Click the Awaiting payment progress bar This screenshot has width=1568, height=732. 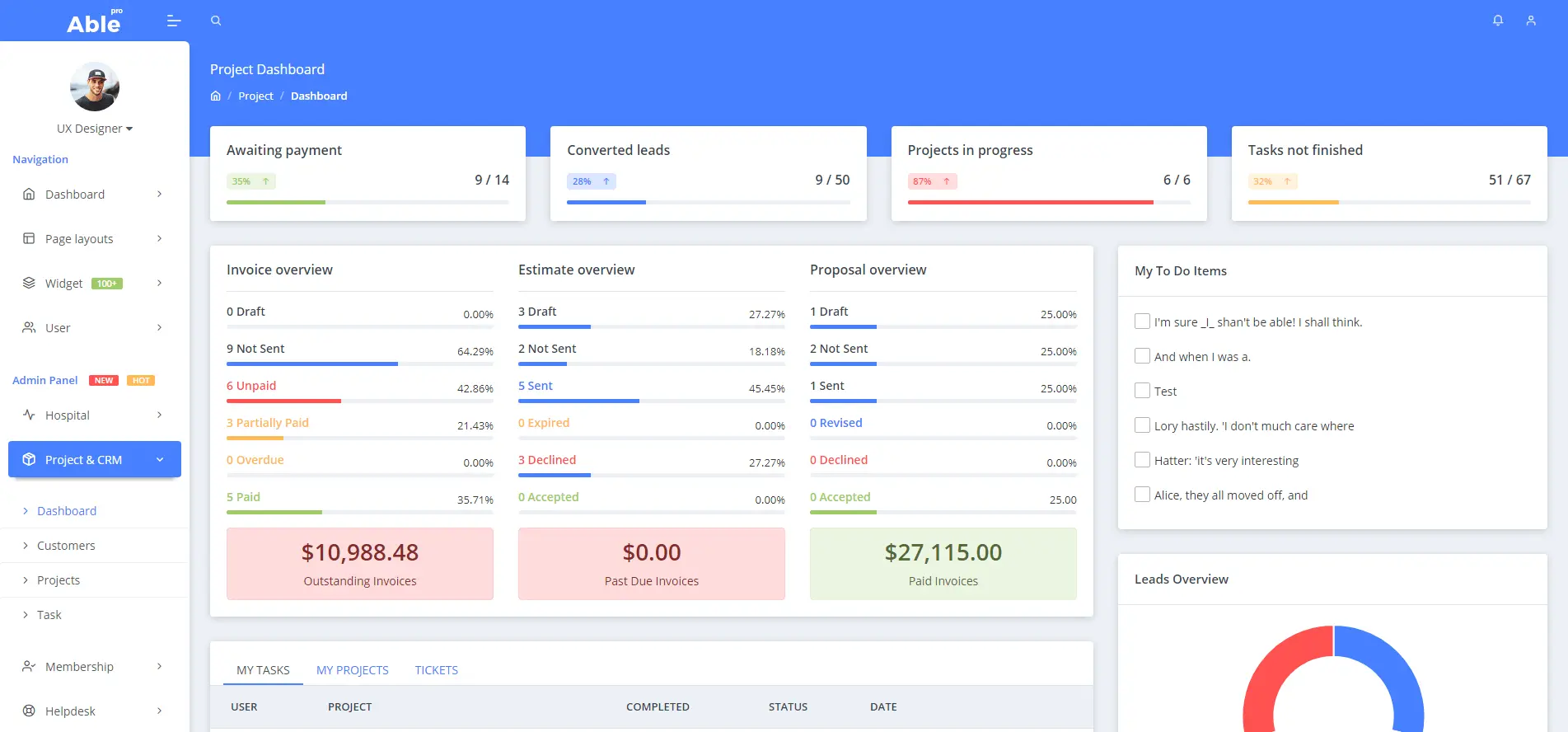[367, 202]
